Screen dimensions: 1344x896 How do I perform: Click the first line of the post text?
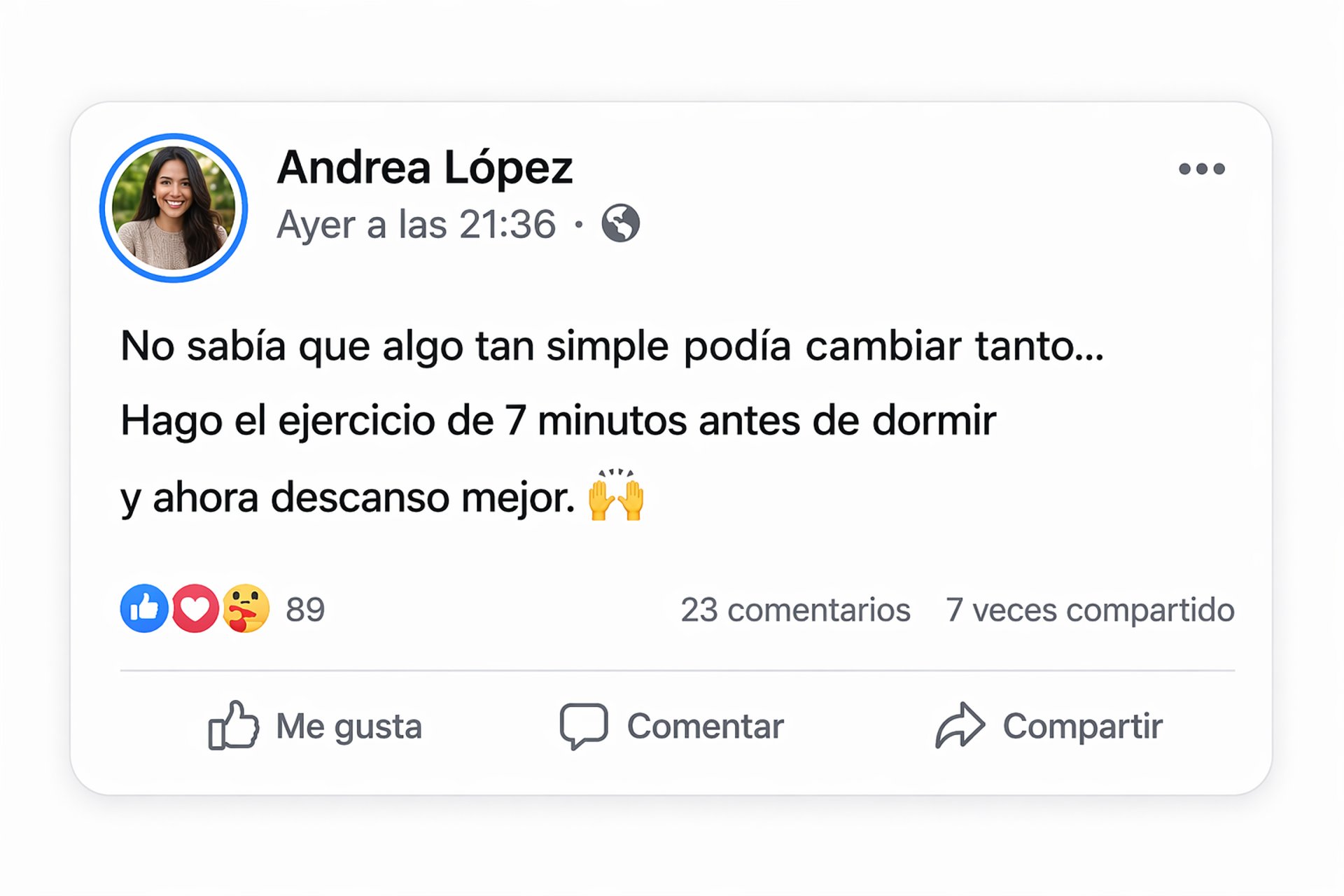pos(611,346)
